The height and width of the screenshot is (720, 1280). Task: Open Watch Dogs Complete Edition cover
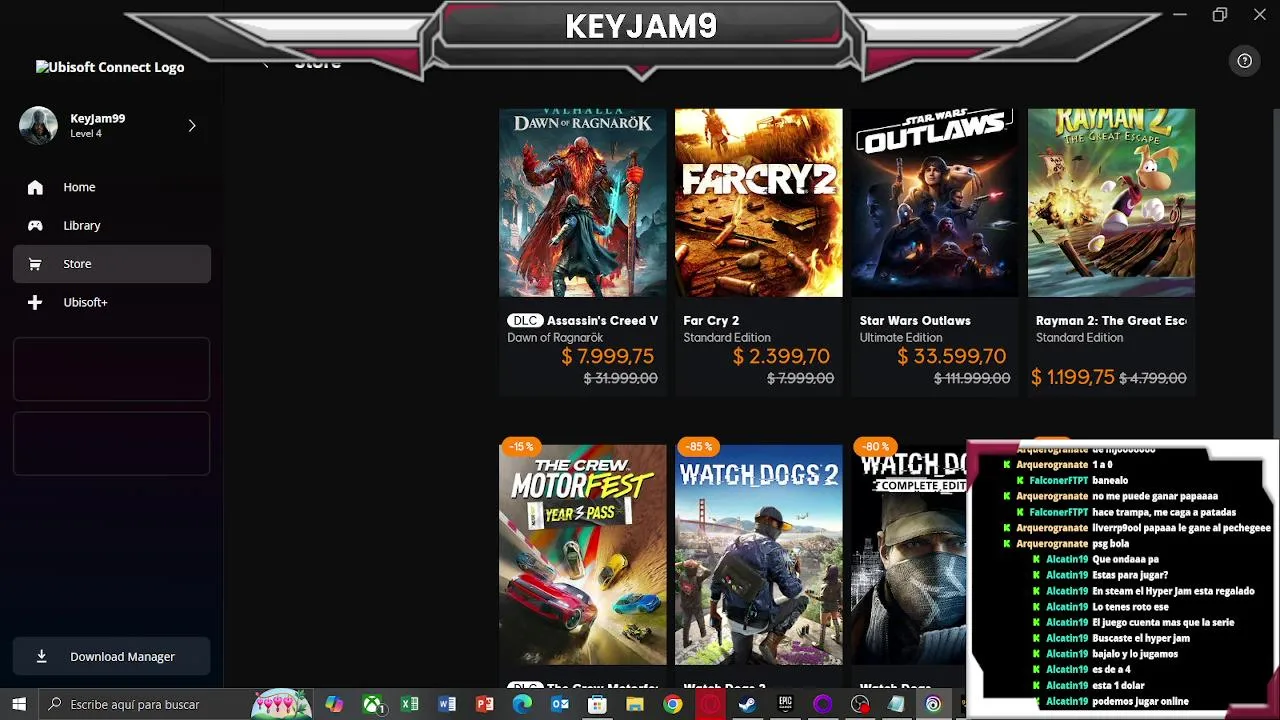coord(908,554)
